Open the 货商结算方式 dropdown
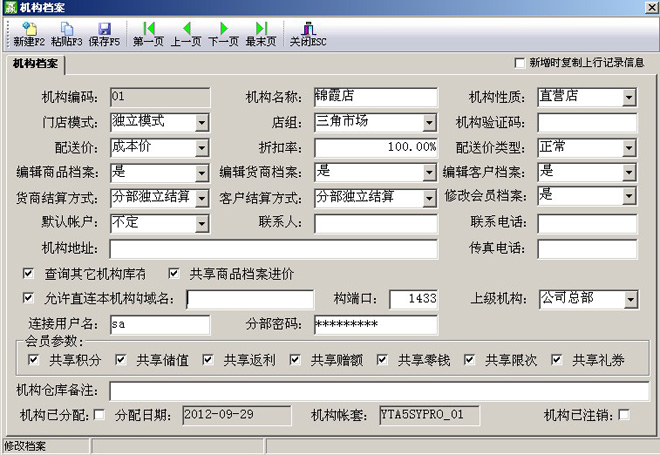The height and width of the screenshot is (455, 660). pos(202,198)
